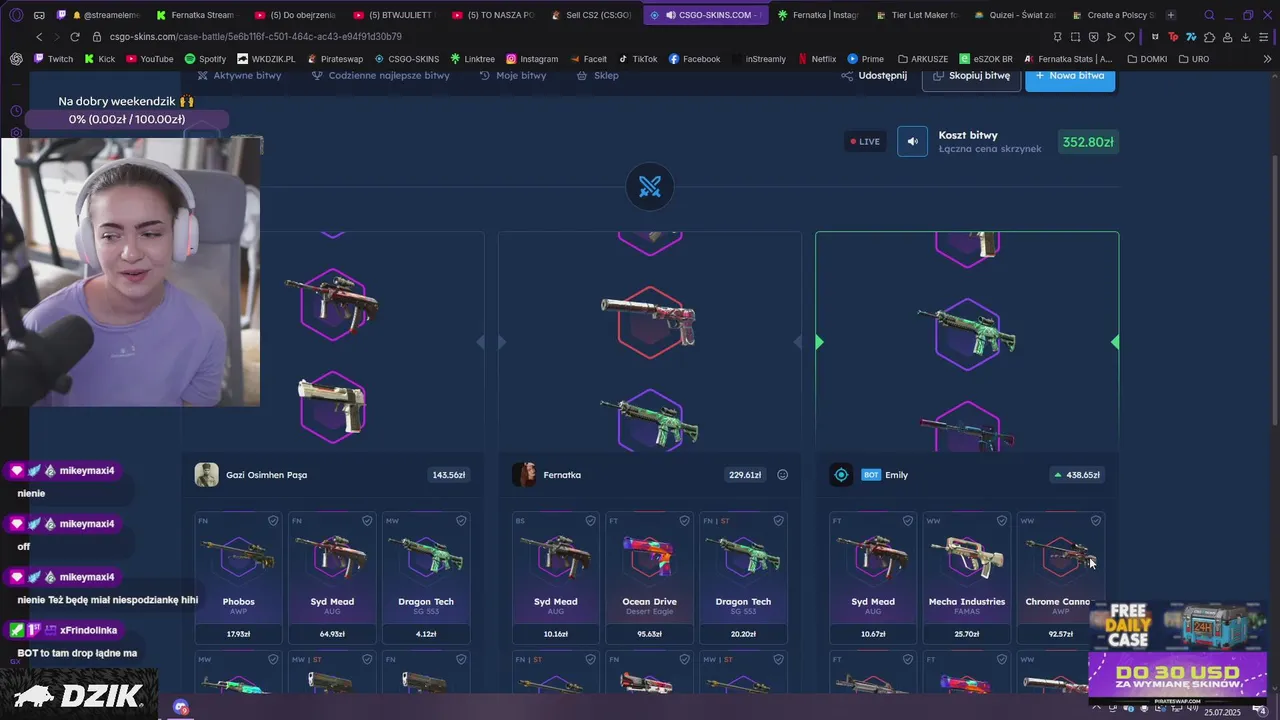Open the Netflix bookmark
This screenshot has width=1280, height=720.
click(x=816, y=59)
